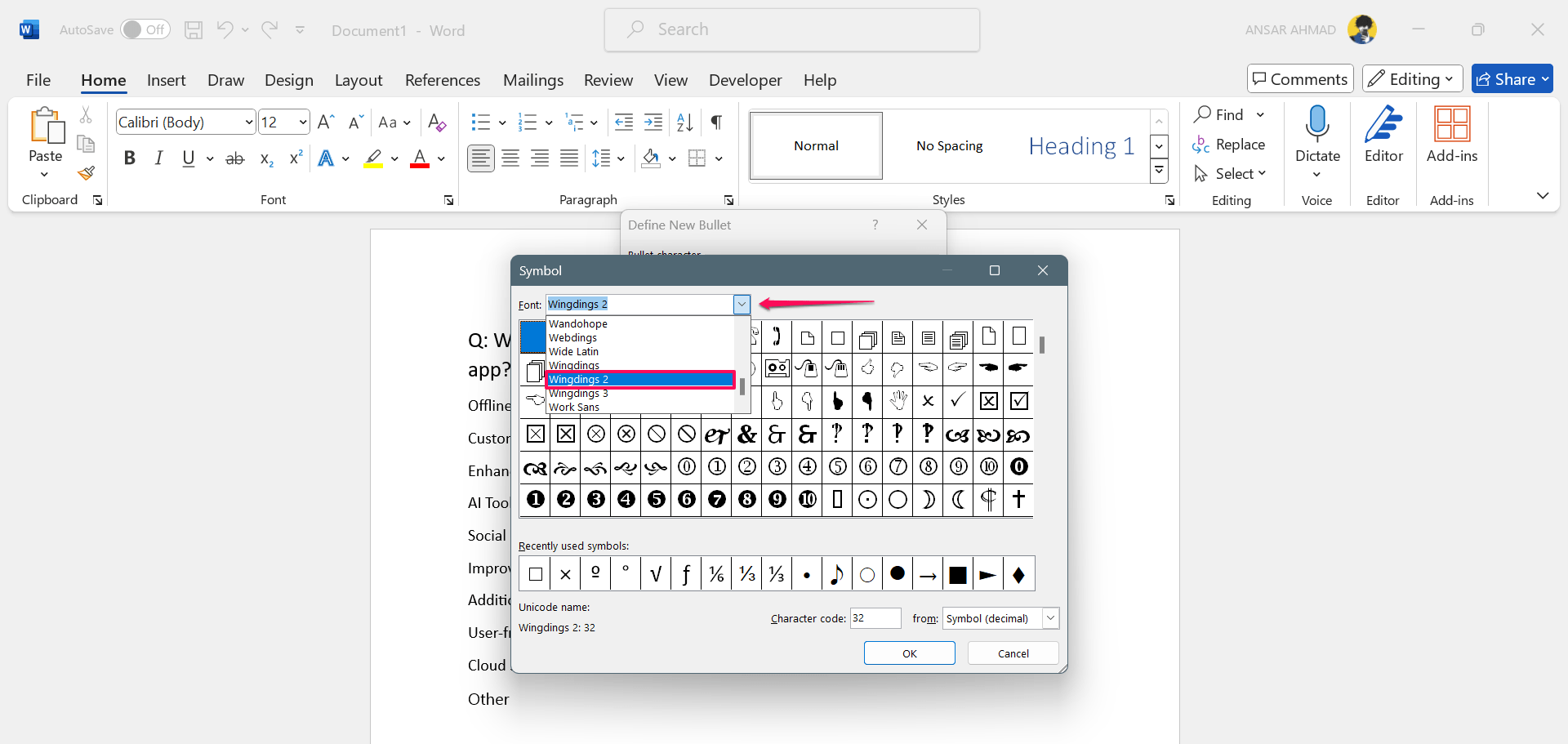1568x744 pixels.
Task: Select right arrow in recently used symbols
Action: point(928,575)
